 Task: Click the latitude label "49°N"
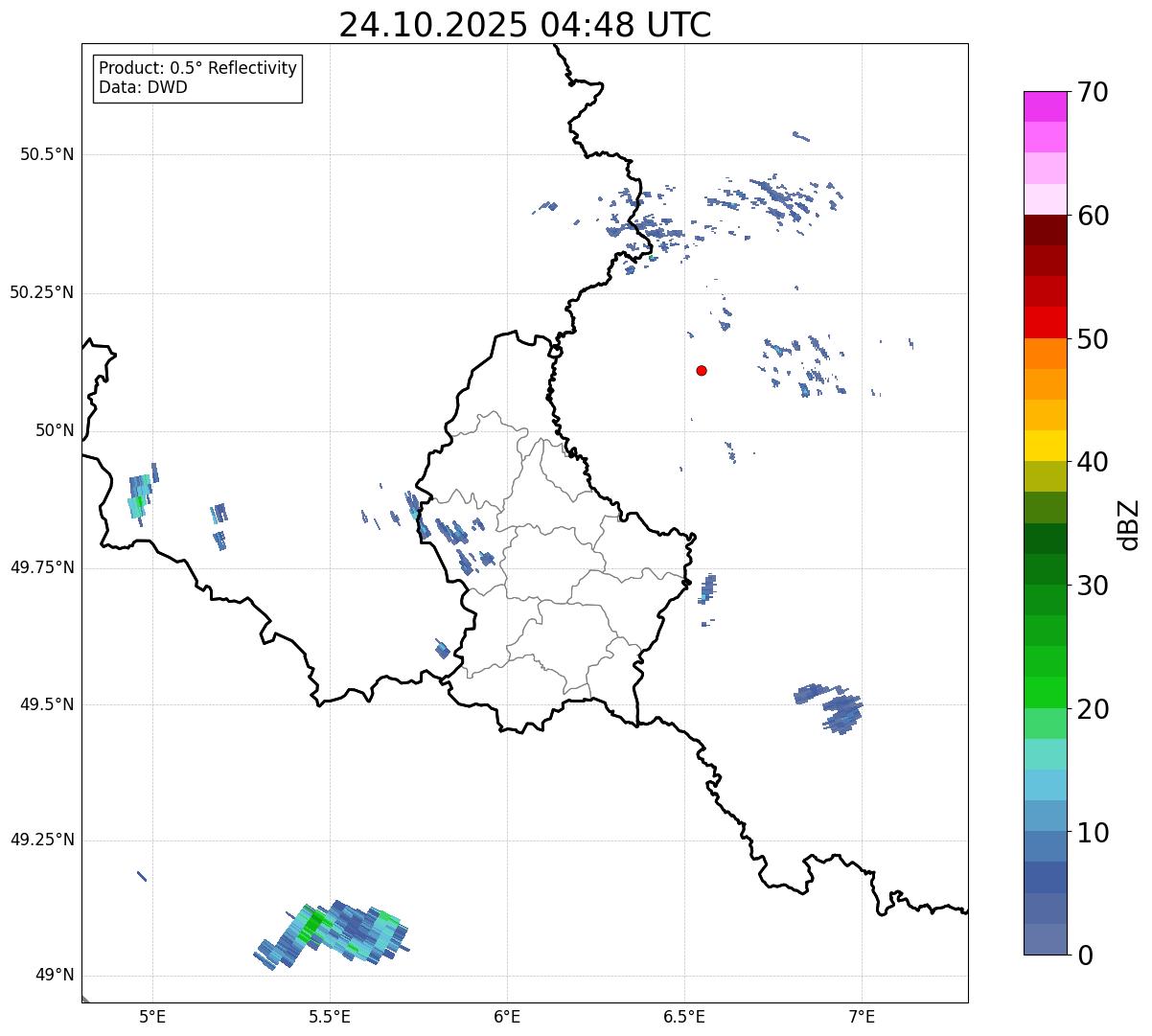pos(55,976)
